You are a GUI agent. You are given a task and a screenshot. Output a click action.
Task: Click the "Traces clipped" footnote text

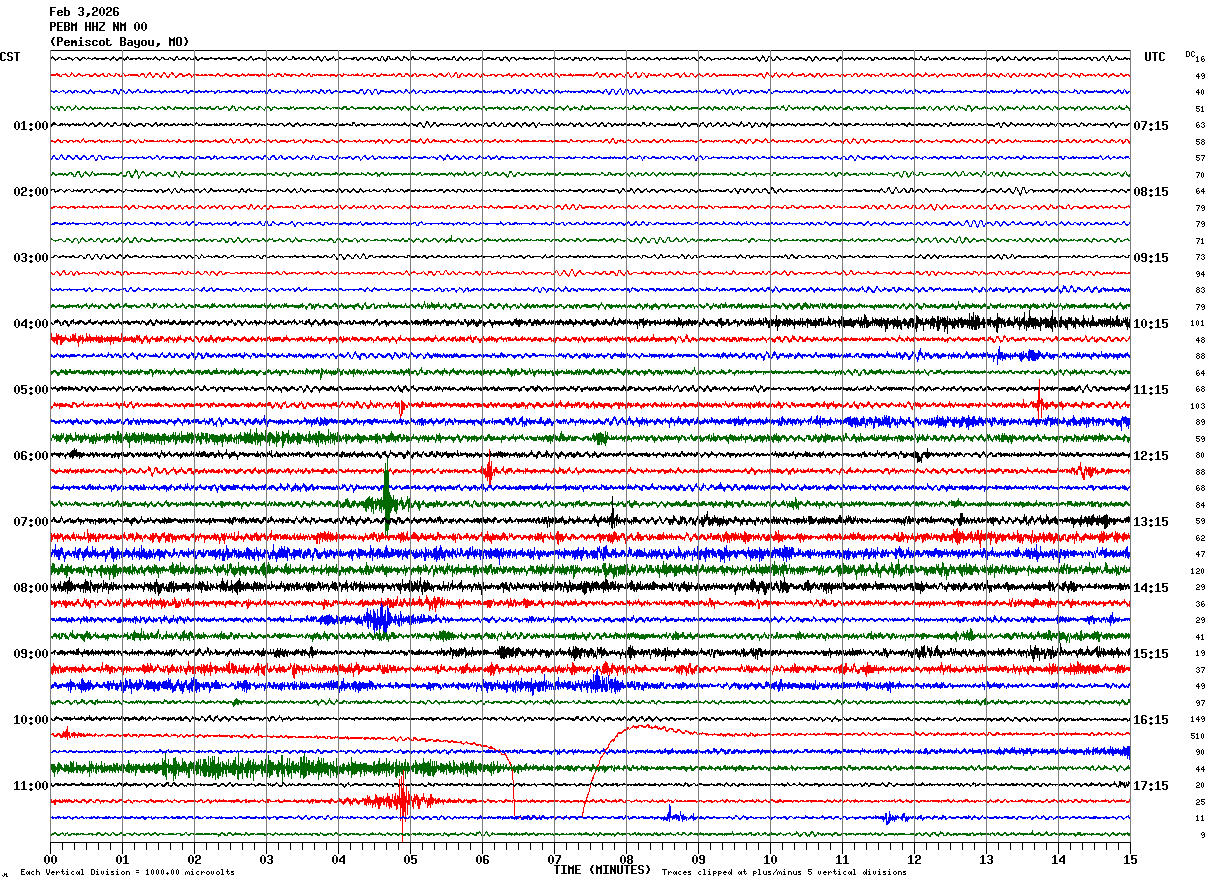[784, 873]
